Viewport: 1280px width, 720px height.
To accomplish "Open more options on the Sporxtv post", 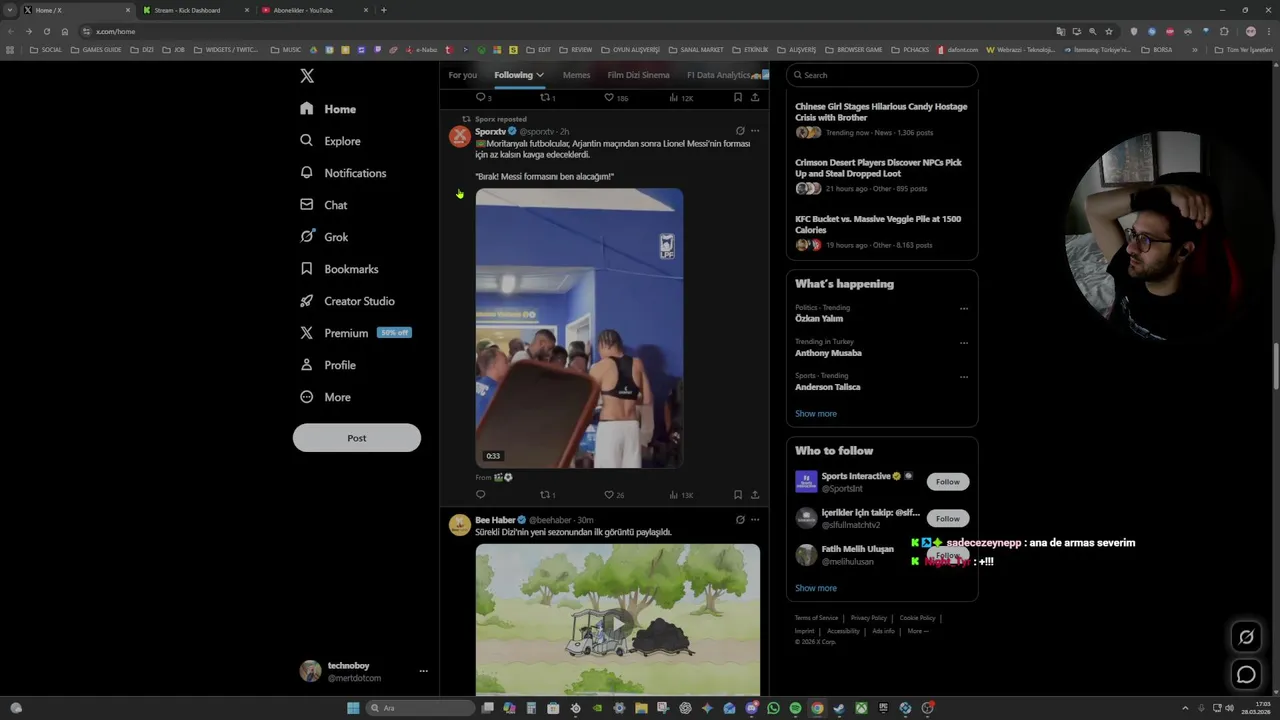I will [755, 131].
